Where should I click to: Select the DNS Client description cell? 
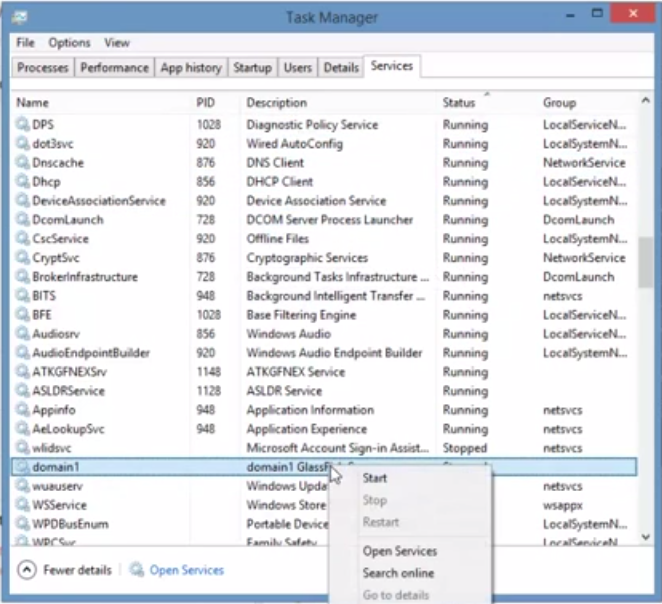click(x=275, y=163)
